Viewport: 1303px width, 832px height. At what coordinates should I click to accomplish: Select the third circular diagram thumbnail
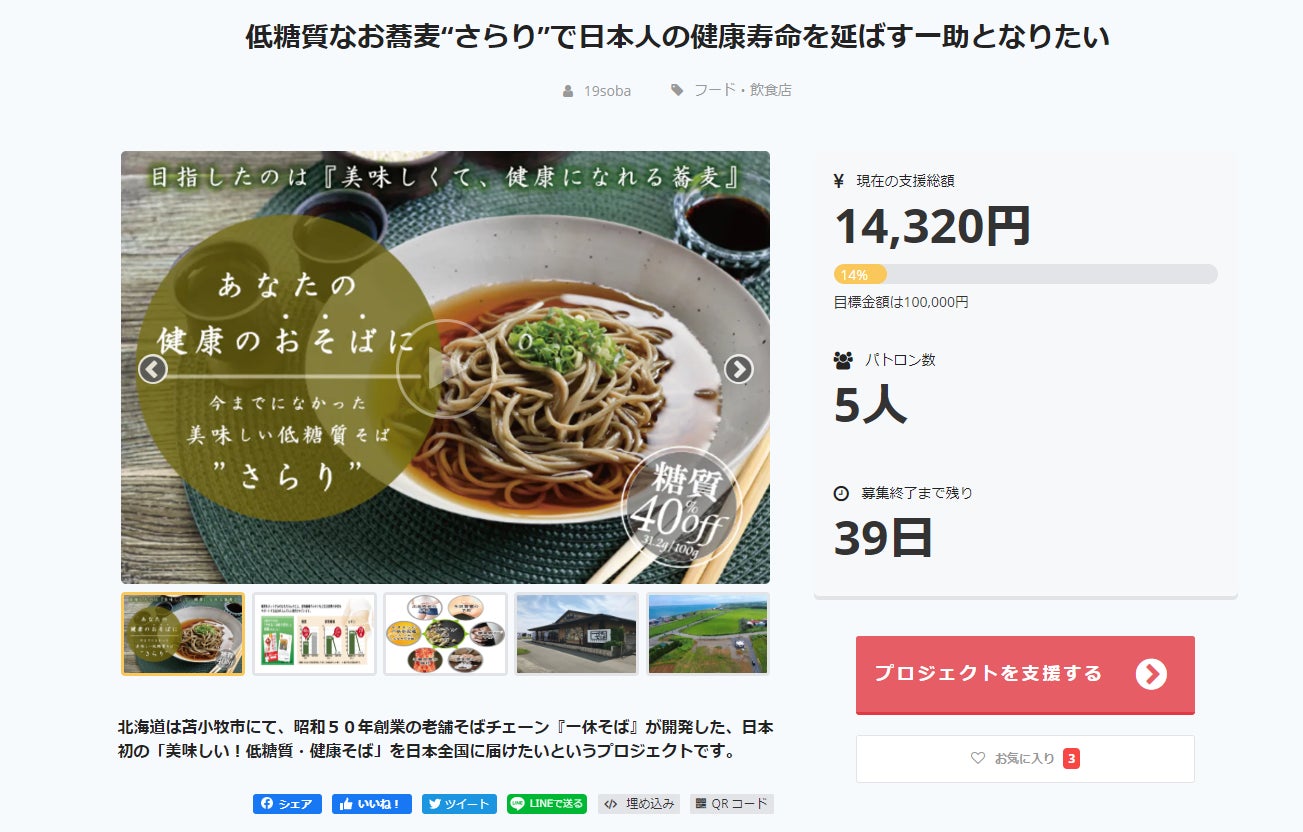coord(445,634)
